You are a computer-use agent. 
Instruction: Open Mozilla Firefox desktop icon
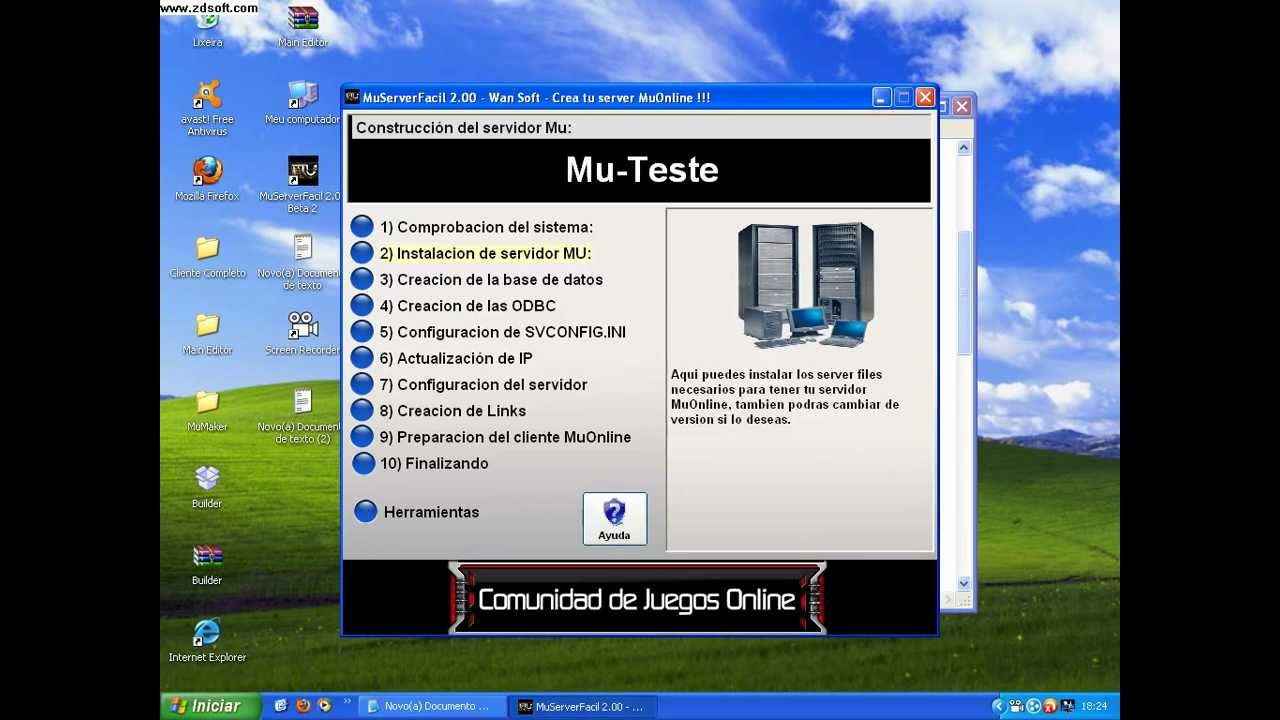pyautogui.click(x=207, y=179)
